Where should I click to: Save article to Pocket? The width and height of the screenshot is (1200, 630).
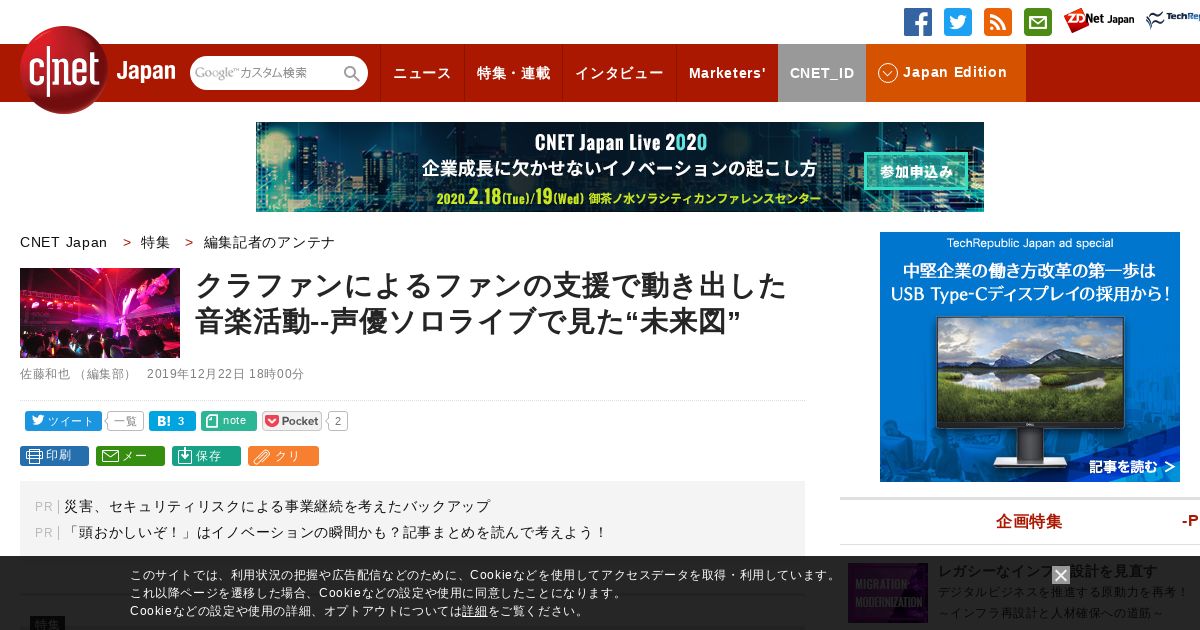pos(292,421)
